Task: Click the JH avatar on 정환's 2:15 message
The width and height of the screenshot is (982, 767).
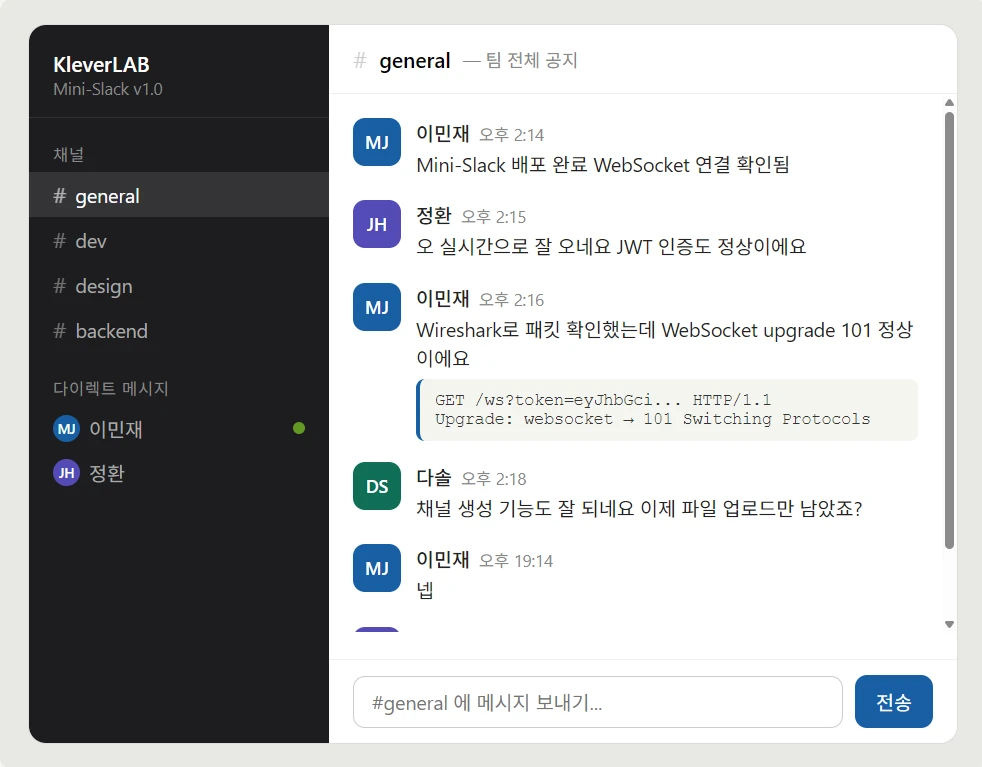Action: click(376, 224)
